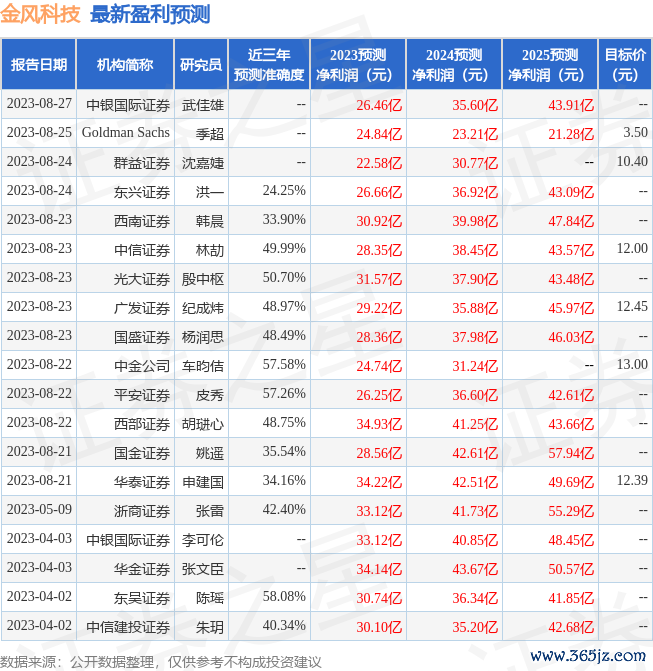Click the accuracy value 24.25%
The width and height of the screenshot is (653, 671).
pos(284,191)
